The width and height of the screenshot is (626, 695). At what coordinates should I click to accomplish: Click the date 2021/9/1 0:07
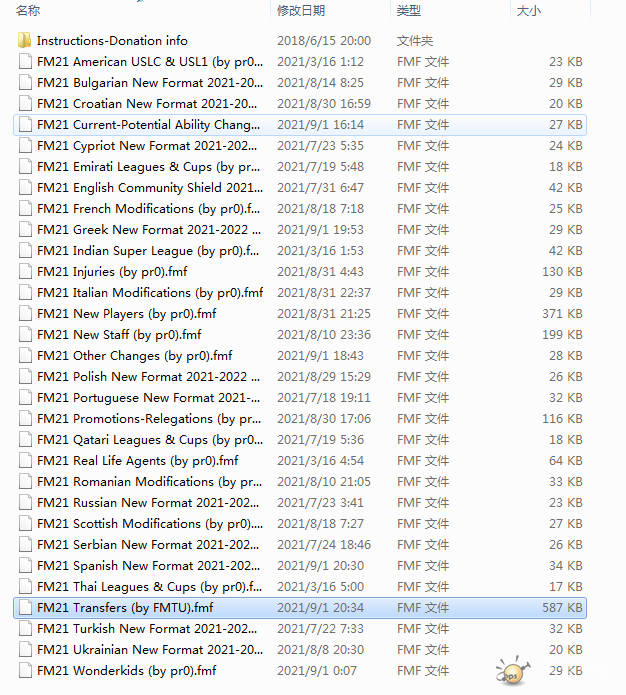(x=317, y=671)
